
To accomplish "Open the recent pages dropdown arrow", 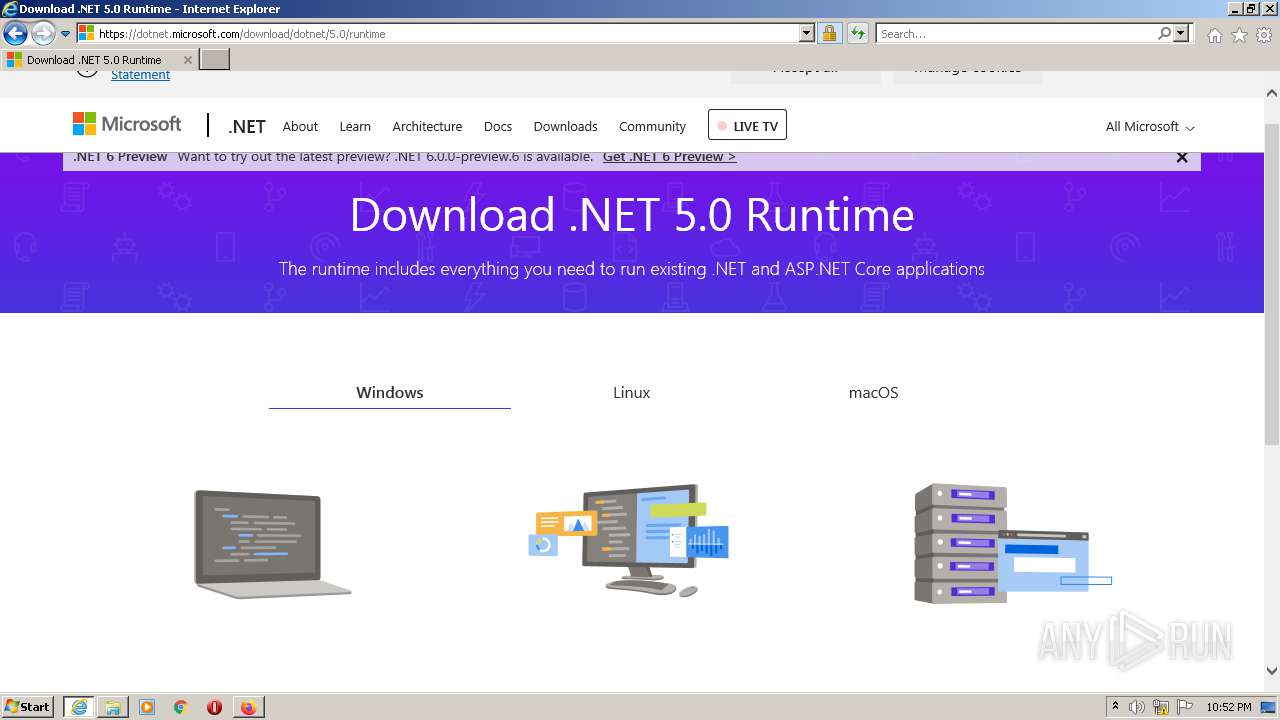I will click(65, 34).
